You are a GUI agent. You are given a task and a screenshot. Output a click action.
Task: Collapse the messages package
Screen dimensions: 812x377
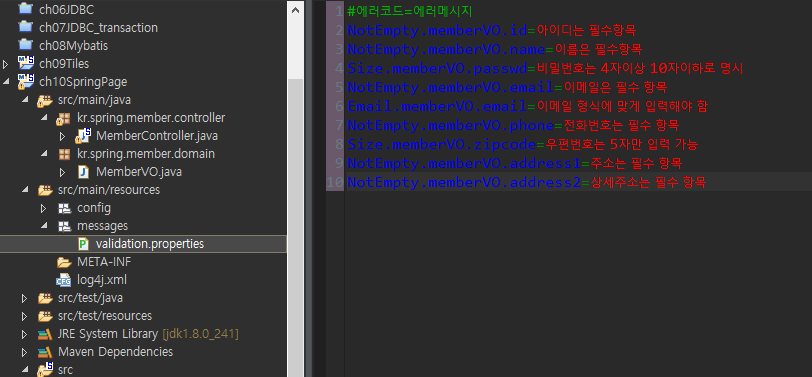pyautogui.click(x=44, y=226)
